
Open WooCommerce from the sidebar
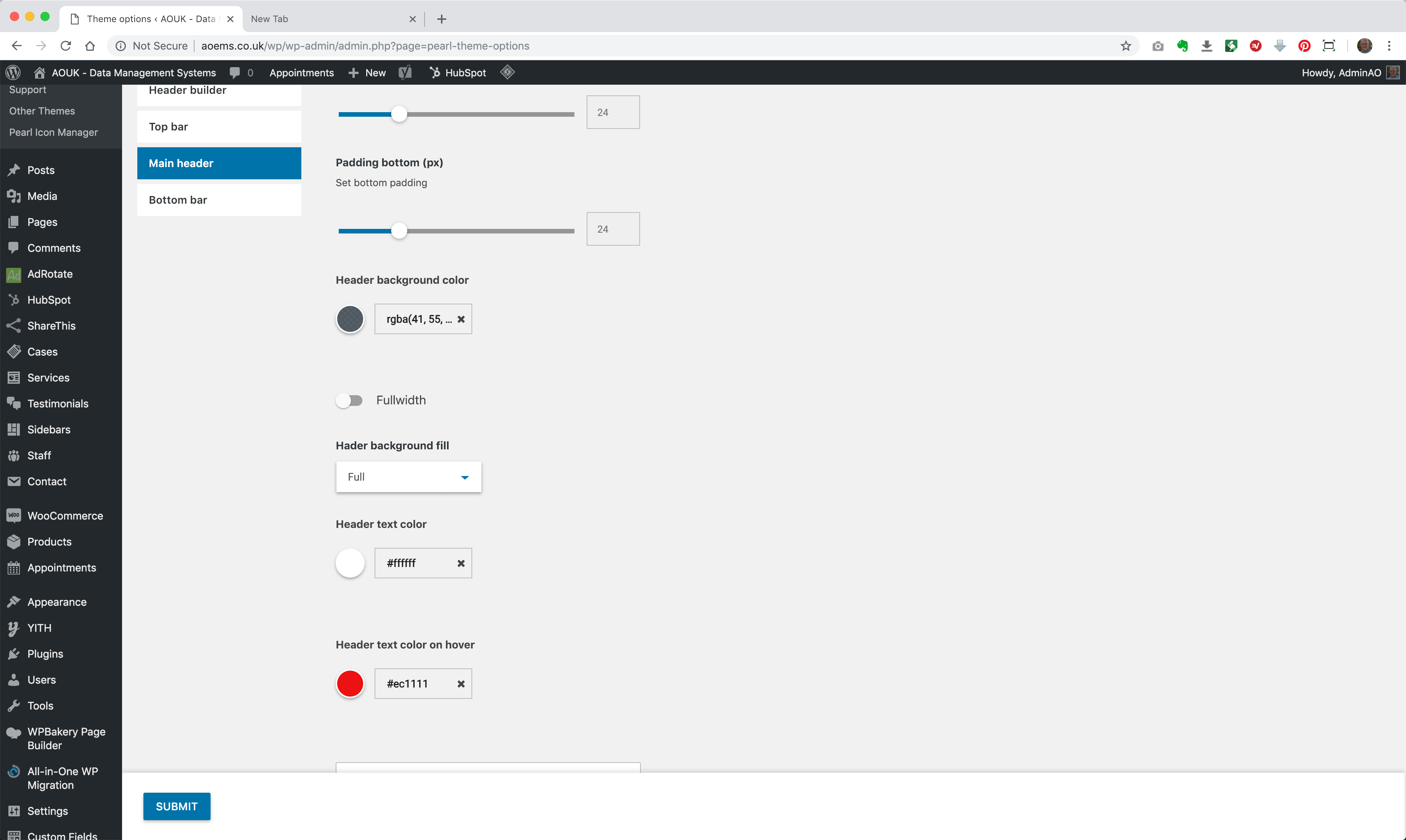pyautogui.click(x=64, y=516)
